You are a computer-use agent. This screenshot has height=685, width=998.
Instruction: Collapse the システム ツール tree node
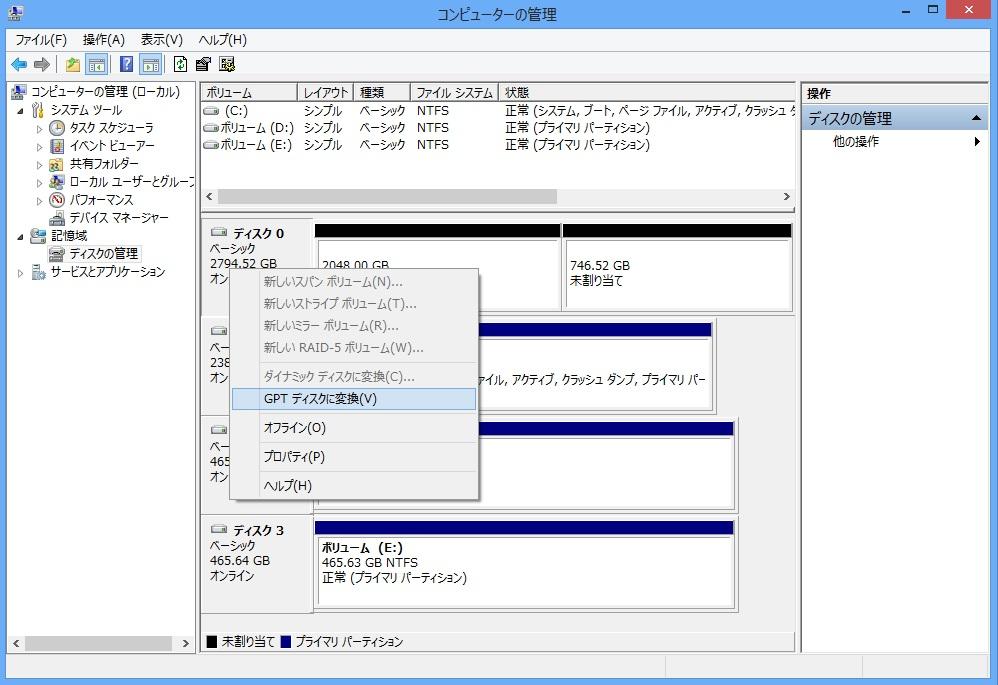[x=21, y=110]
